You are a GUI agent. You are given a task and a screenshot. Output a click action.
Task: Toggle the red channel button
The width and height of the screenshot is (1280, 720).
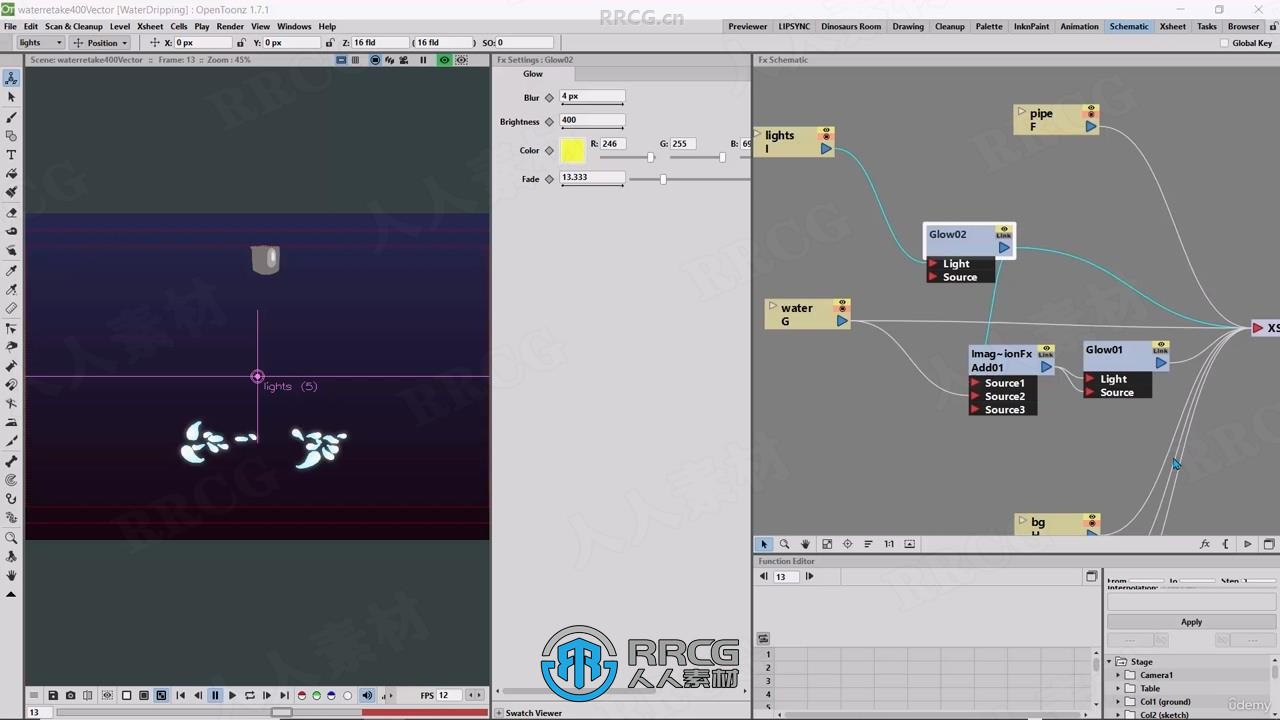point(302,695)
